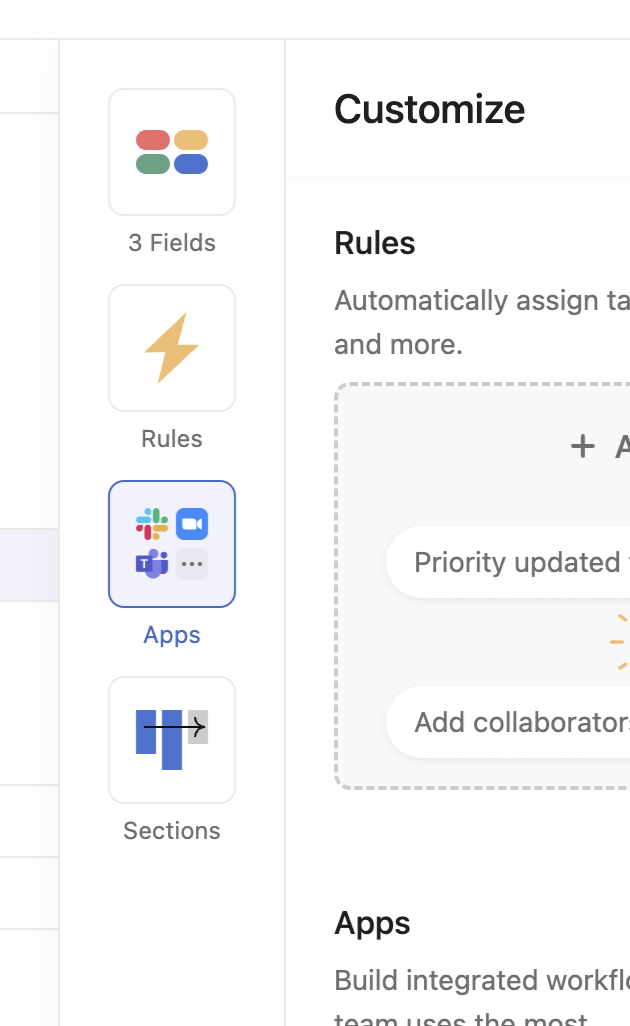
Task: Click the Rules lightning bolt icon
Action: coord(172,348)
